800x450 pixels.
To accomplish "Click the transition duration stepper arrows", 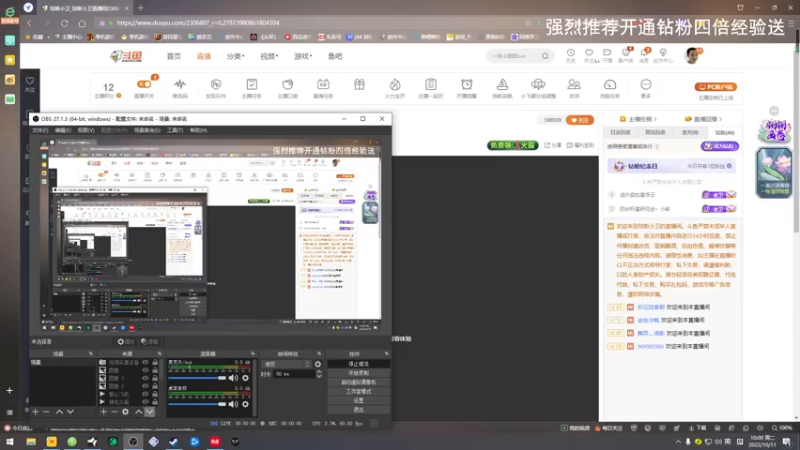I will tap(319, 374).
